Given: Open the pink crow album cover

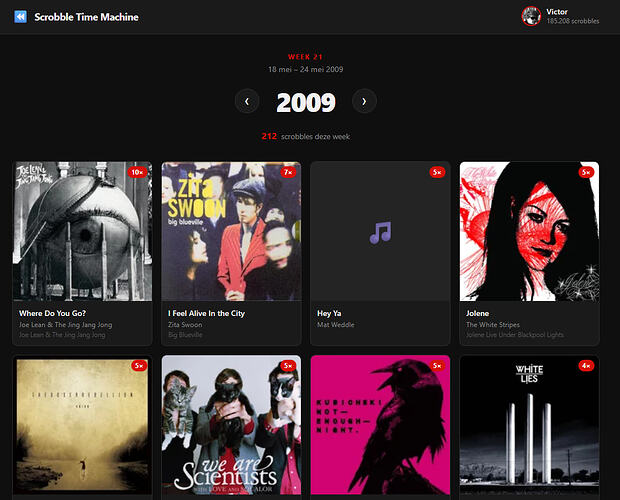Looking at the screenshot, I should 380,425.
